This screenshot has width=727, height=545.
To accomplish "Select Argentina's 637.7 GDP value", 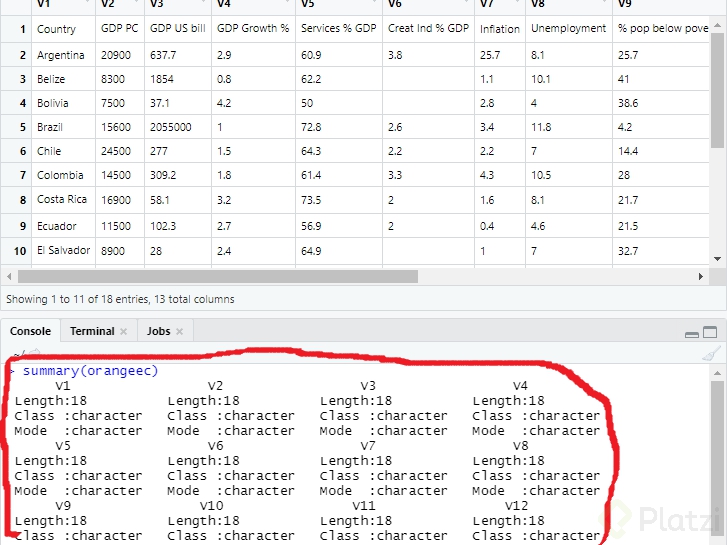I will tap(178, 55).
